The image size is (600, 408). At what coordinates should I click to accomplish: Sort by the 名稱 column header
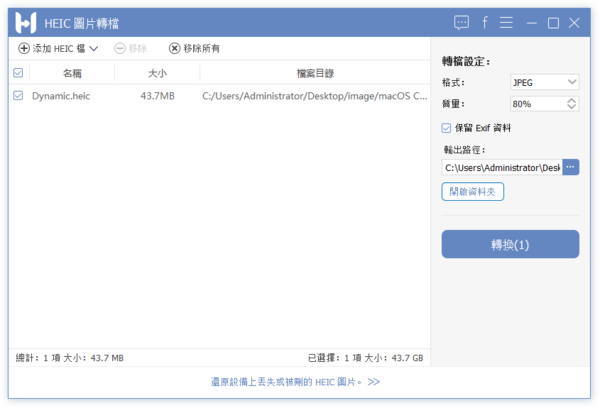[x=72, y=73]
